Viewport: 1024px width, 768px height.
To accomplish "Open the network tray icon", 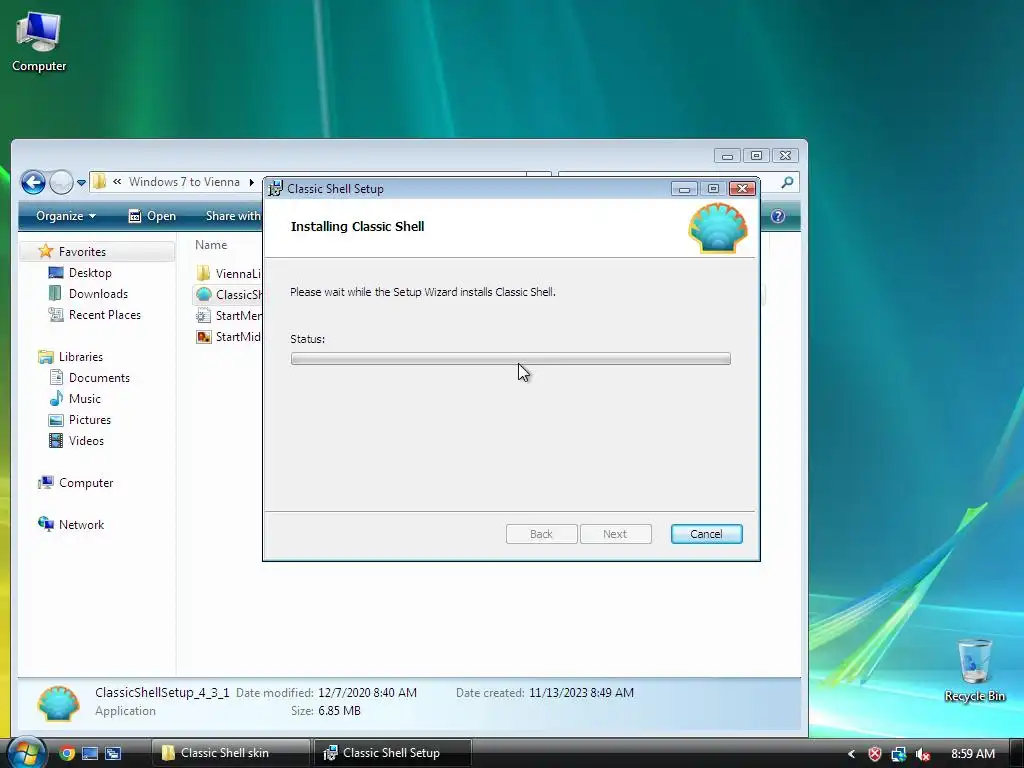I will click(899, 754).
